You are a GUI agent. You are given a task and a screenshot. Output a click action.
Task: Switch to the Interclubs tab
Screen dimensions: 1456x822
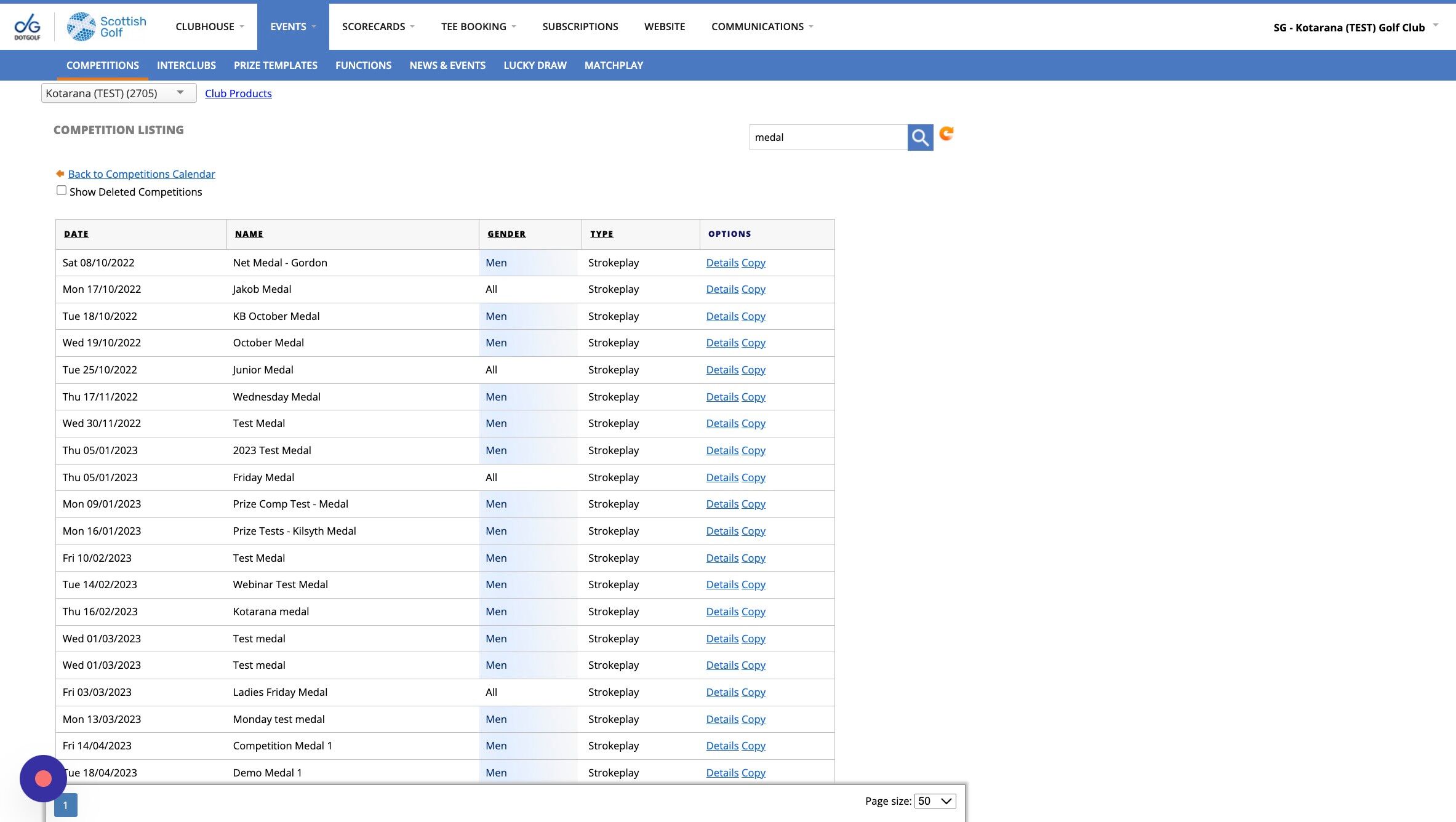tap(186, 65)
